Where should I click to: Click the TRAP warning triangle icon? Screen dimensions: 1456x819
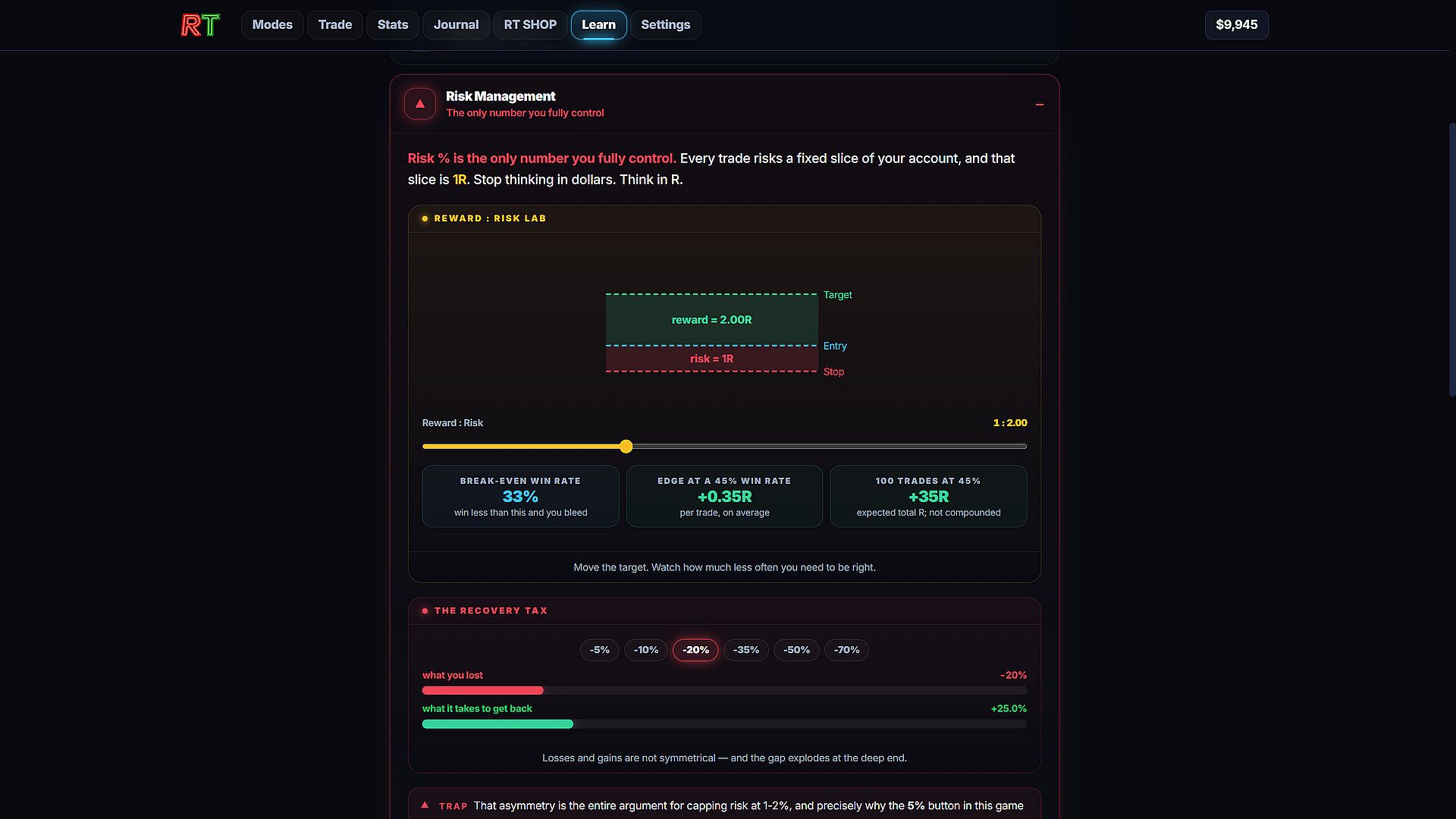(425, 805)
